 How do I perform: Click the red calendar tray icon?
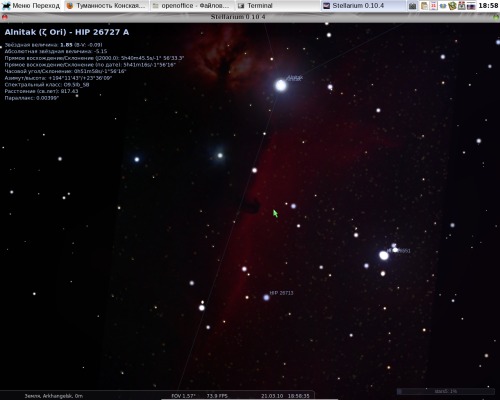(433, 6)
